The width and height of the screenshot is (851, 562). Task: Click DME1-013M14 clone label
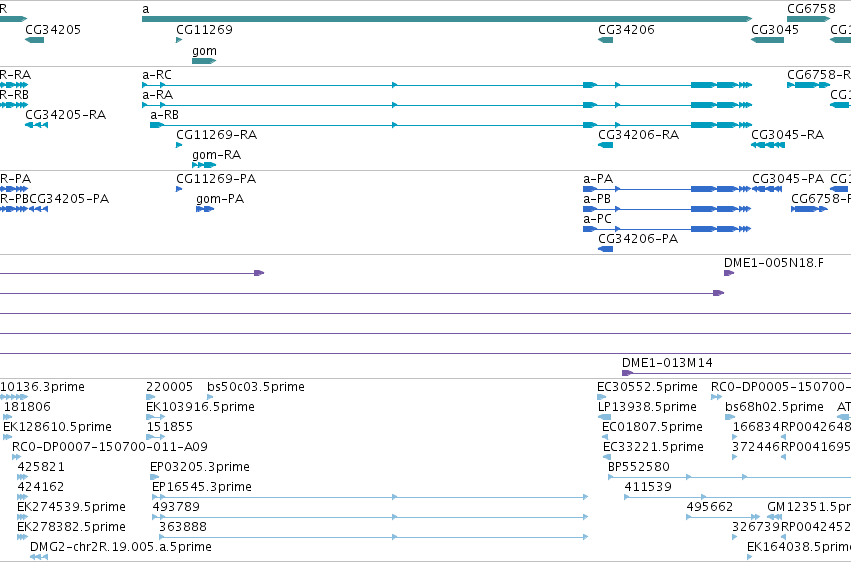[667, 362]
